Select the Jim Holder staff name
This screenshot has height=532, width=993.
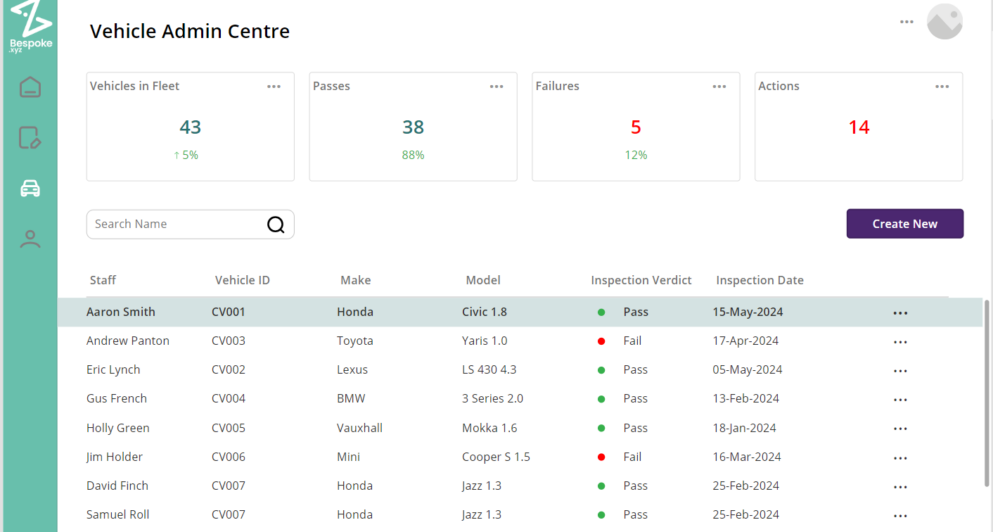[x=114, y=457]
